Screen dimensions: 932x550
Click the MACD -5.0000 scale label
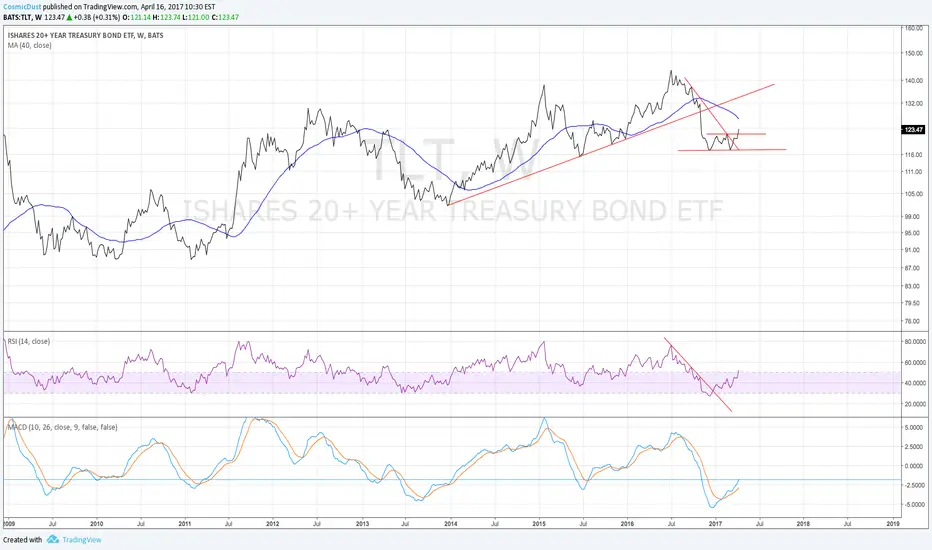914,505
